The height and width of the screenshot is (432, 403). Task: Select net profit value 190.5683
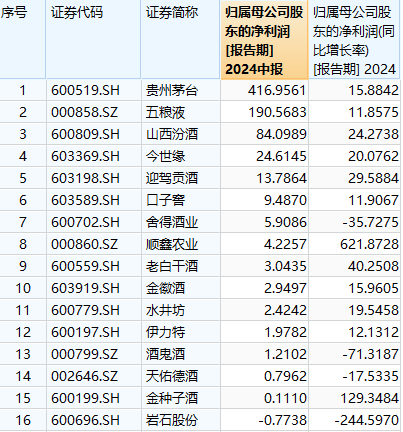[x=277, y=112]
